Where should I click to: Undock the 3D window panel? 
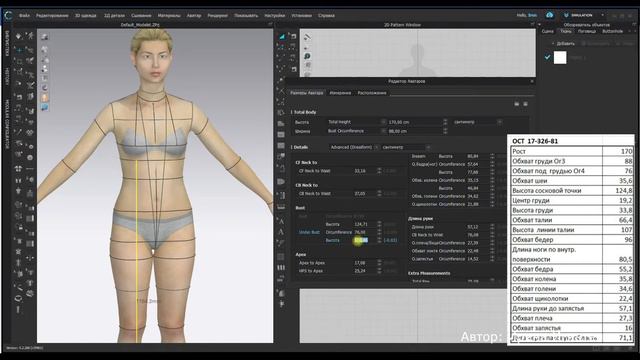(x=270, y=24)
